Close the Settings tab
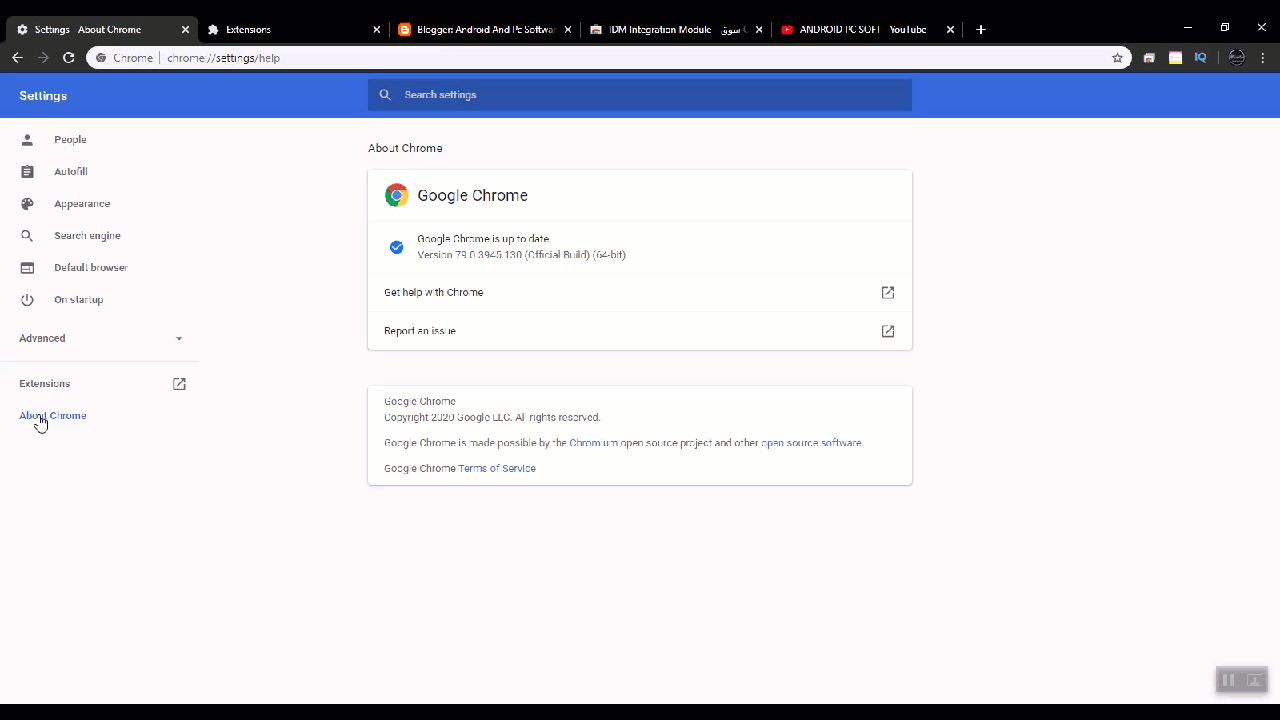1280x720 pixels. point(185,30)
